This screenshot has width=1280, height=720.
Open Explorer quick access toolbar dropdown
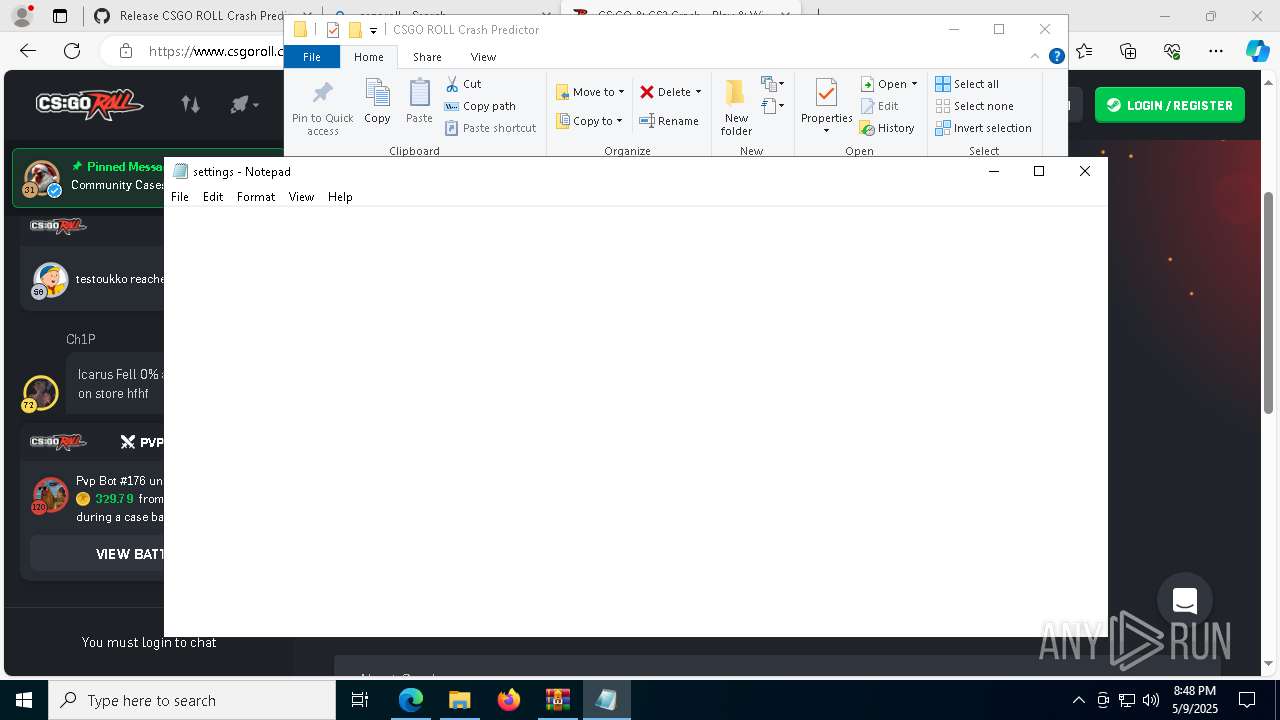click(373, 31)
